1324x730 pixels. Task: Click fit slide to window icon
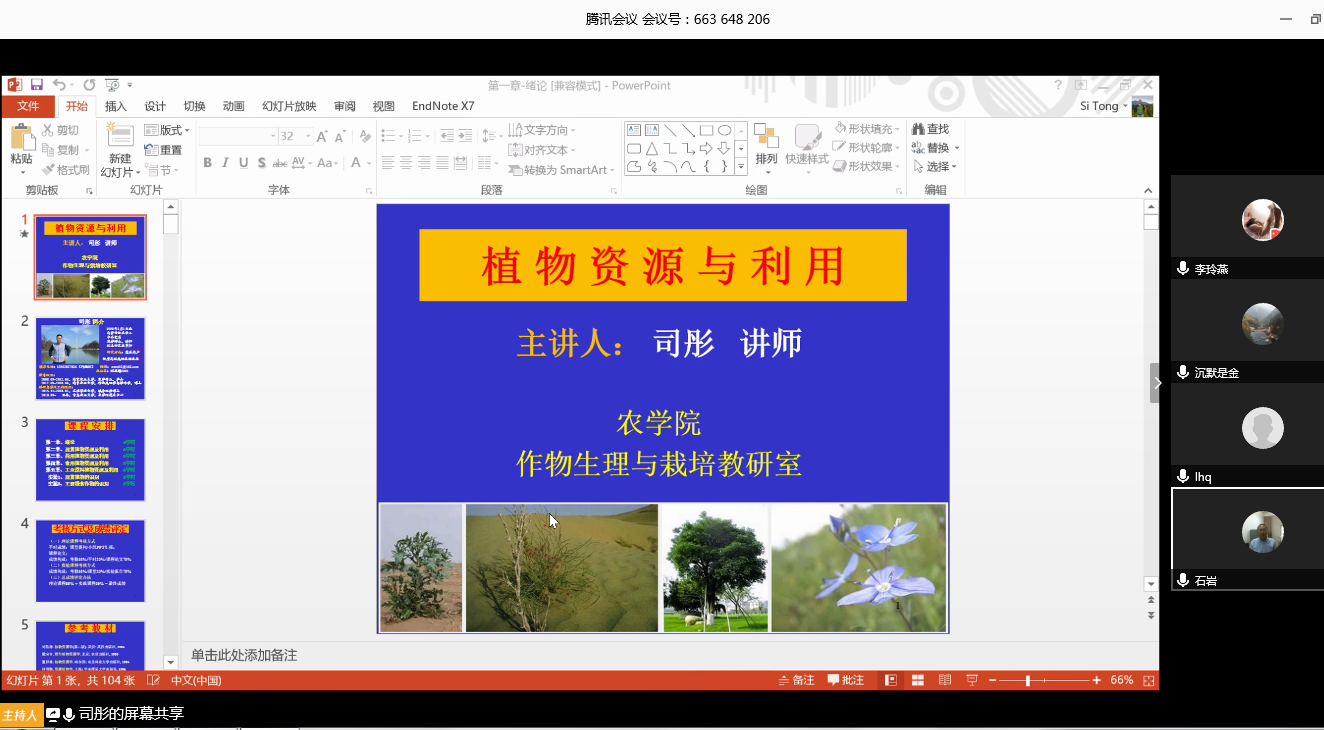point(1148,680)
